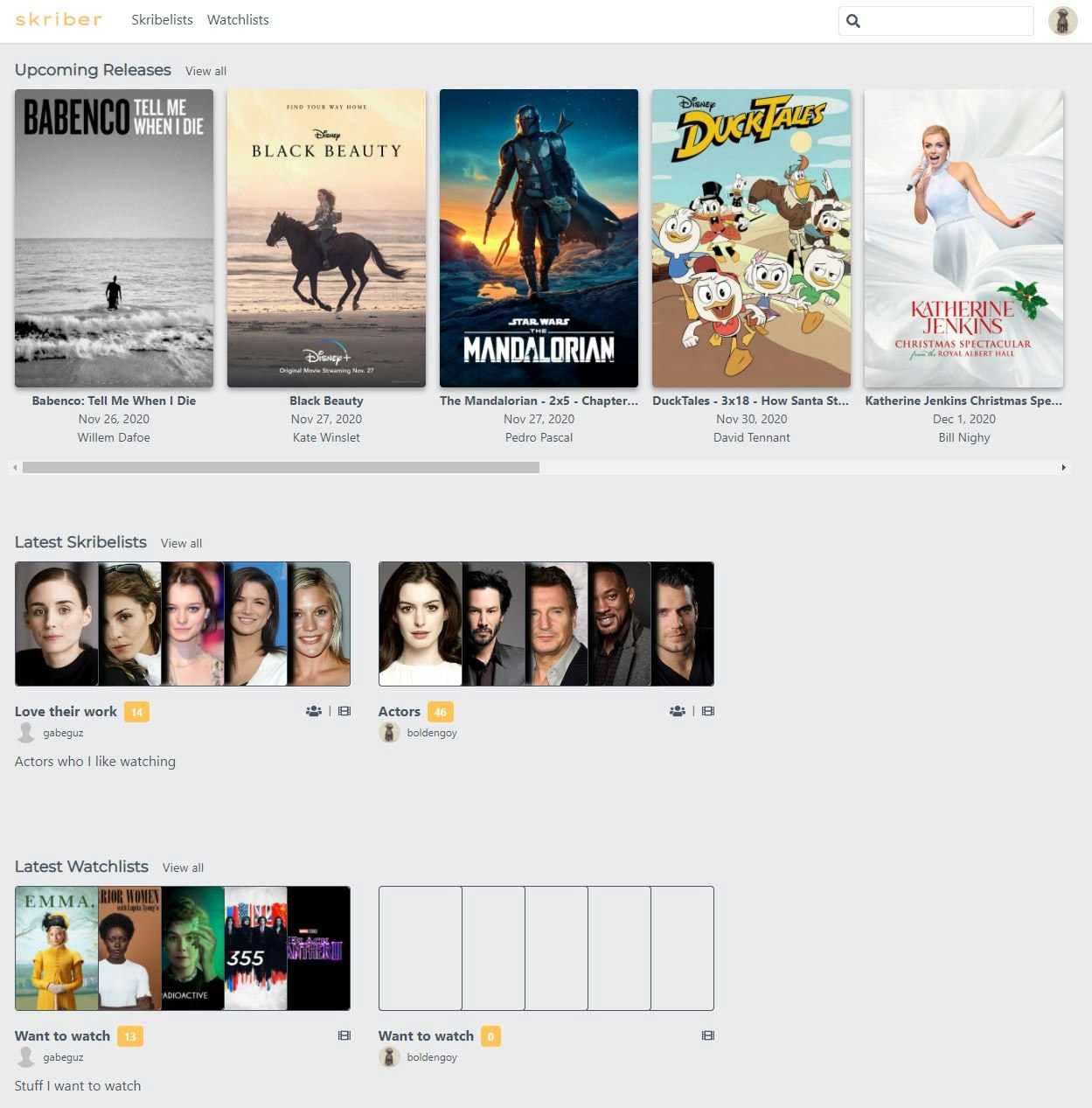The width and height of the screenshot is (1092, 1108).
Task: Click Katherine Jenkins Christmas title text
Action: pyautogui.click(x=963, y=401)
